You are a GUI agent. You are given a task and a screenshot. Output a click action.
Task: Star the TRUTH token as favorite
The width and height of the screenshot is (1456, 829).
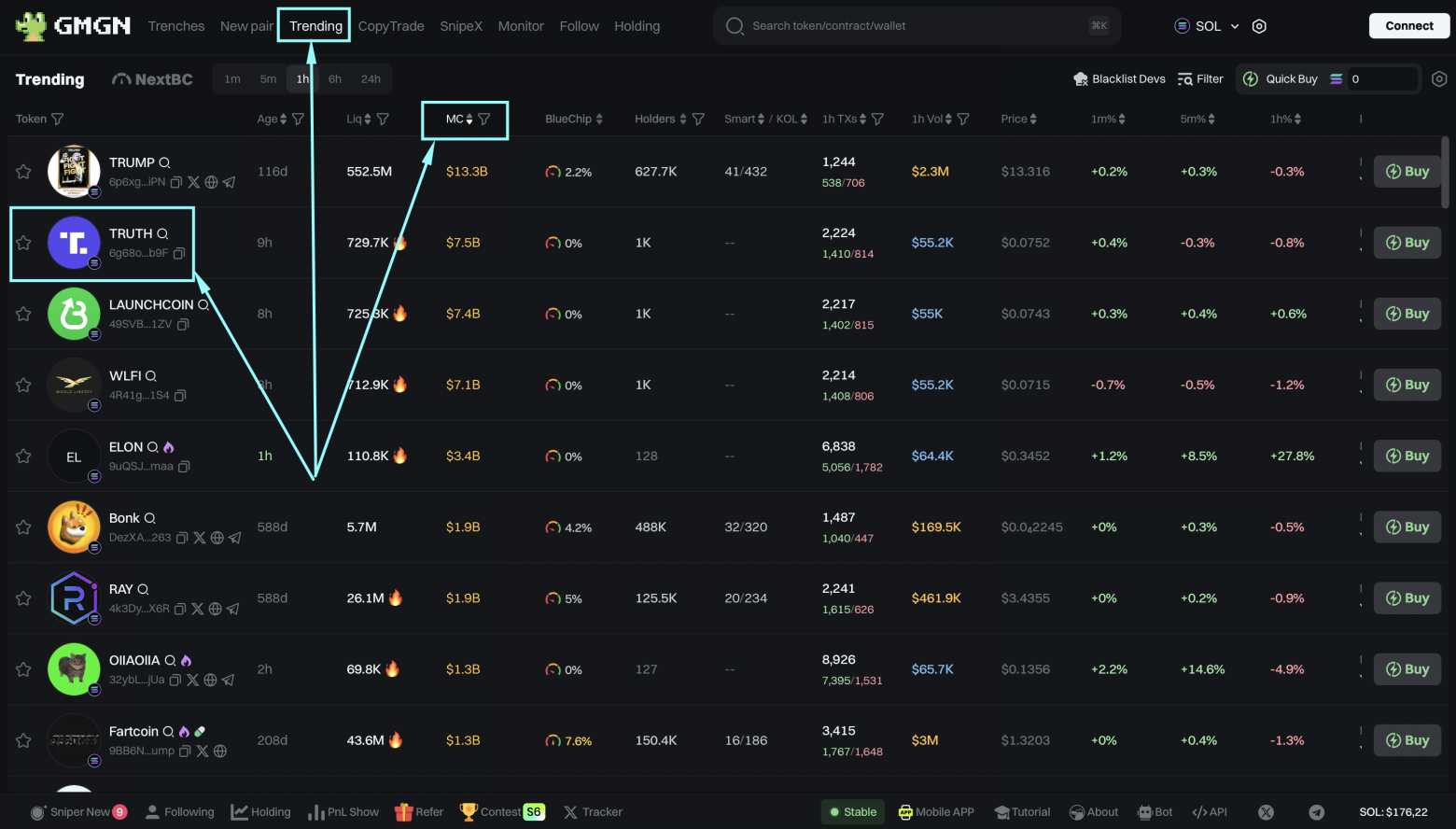coord(23,243)
